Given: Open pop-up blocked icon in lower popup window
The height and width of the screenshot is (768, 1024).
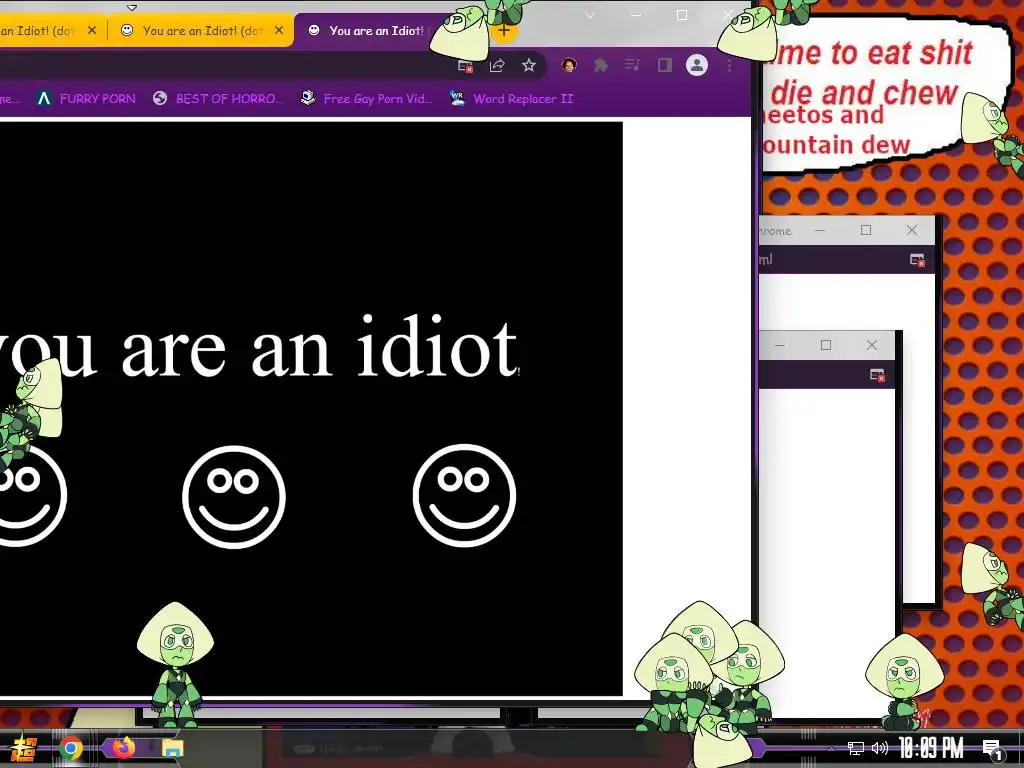Looking at the screenshot, I should click(x=877, y=375).
